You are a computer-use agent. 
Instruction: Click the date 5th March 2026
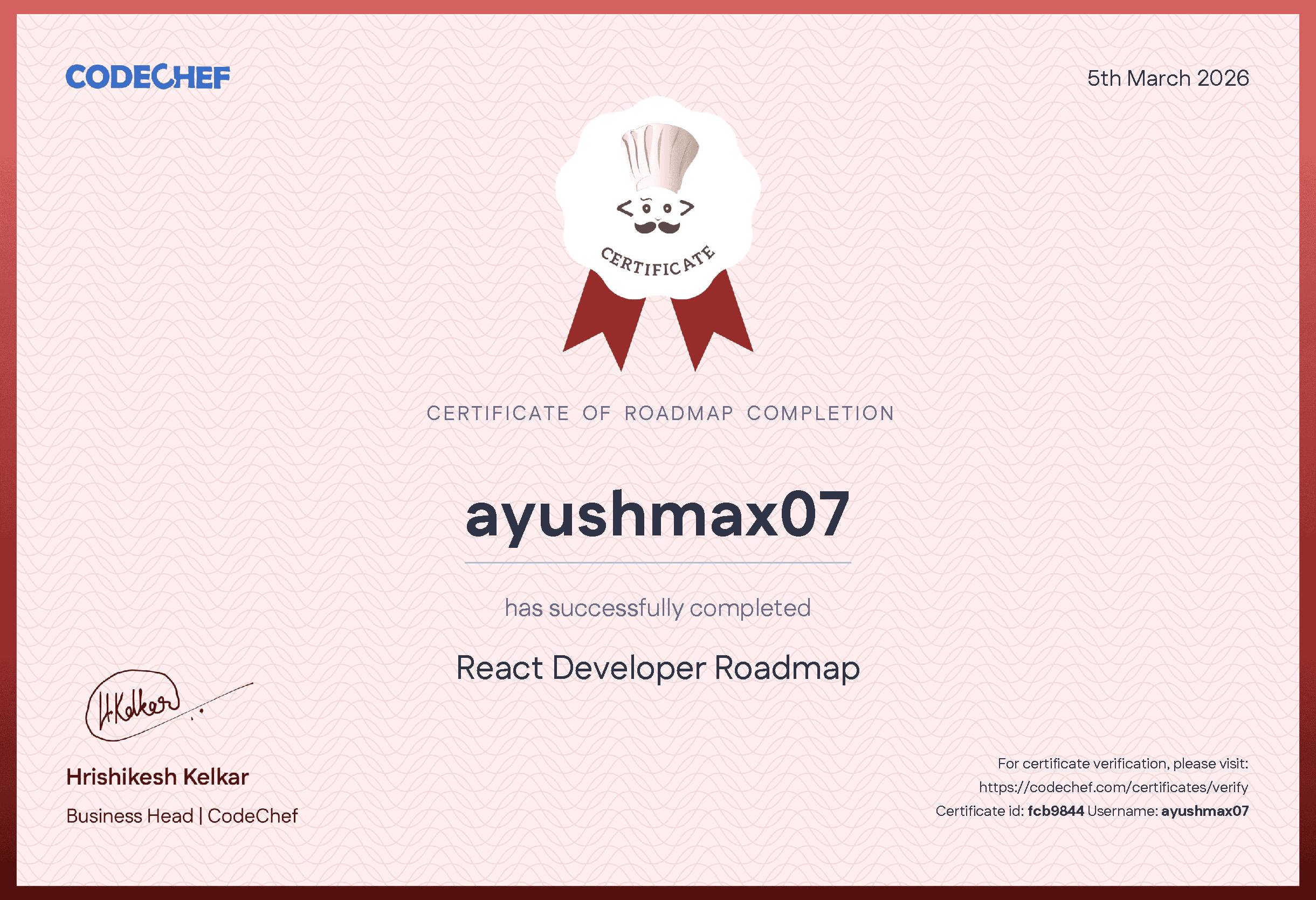tap(1168, 78)
